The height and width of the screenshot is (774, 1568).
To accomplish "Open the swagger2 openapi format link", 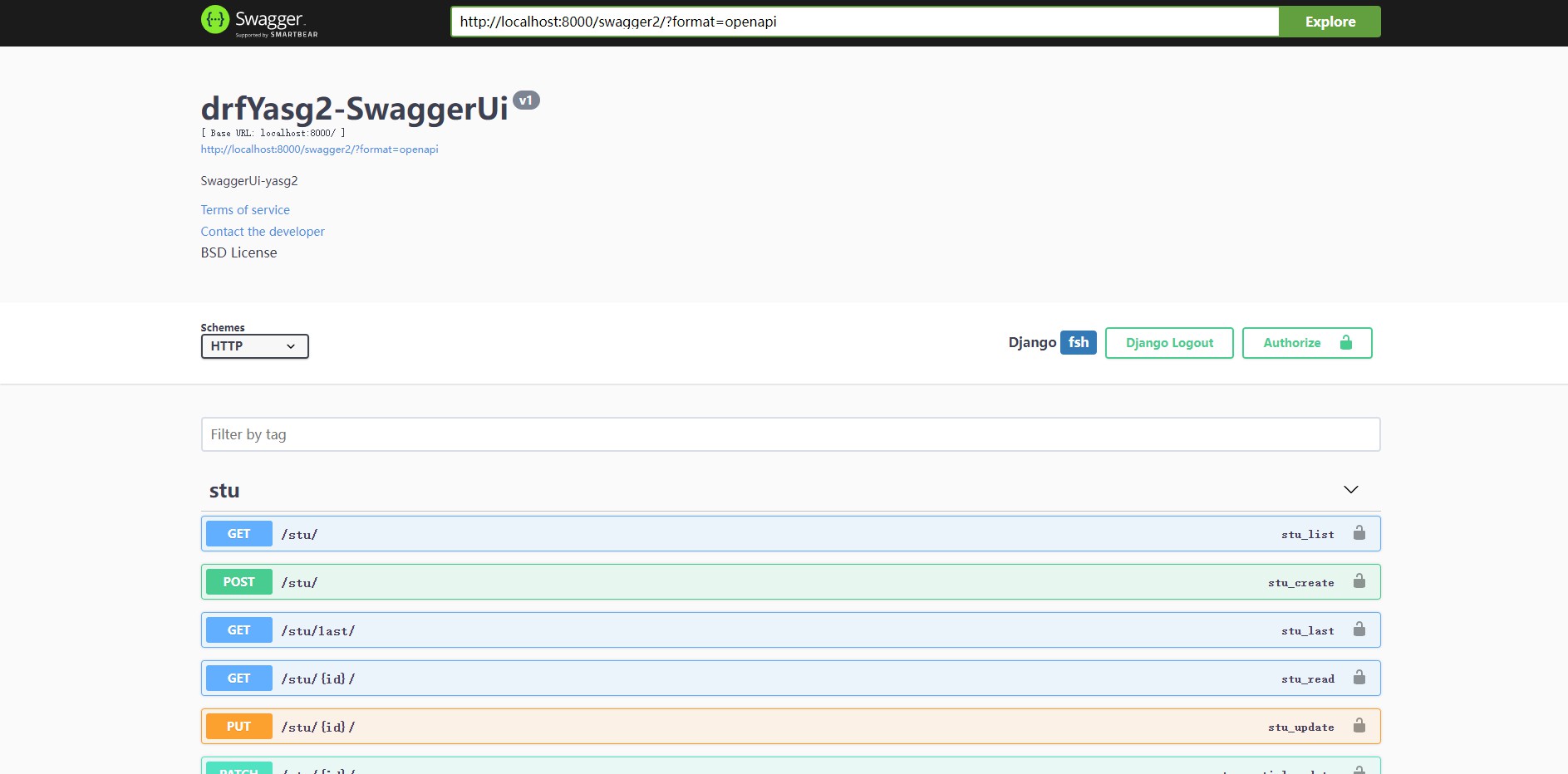I will coord(319,149).
